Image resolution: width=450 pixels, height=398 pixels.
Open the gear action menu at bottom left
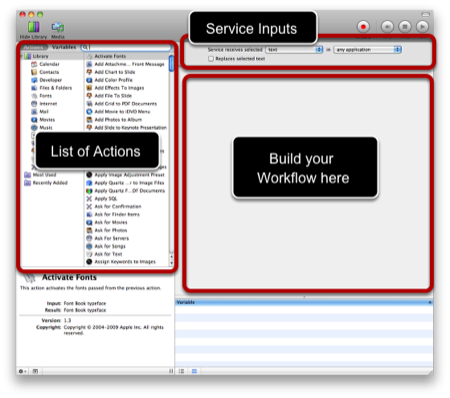(x=22, y=371)
